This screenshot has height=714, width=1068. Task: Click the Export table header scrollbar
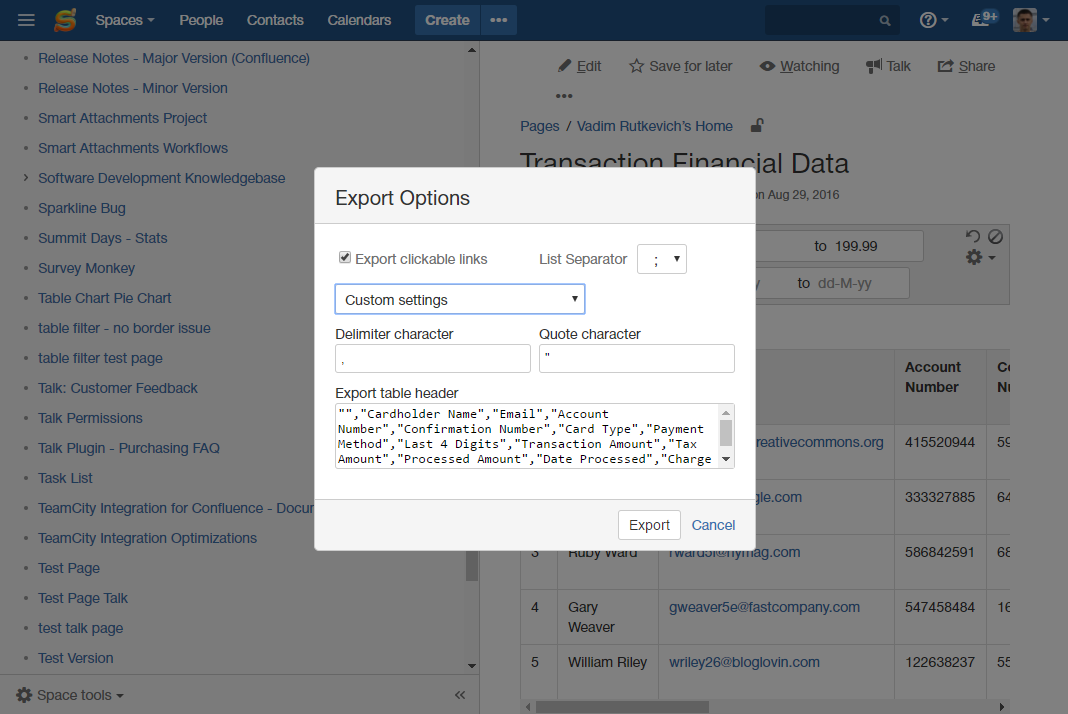tap(726, 434)
